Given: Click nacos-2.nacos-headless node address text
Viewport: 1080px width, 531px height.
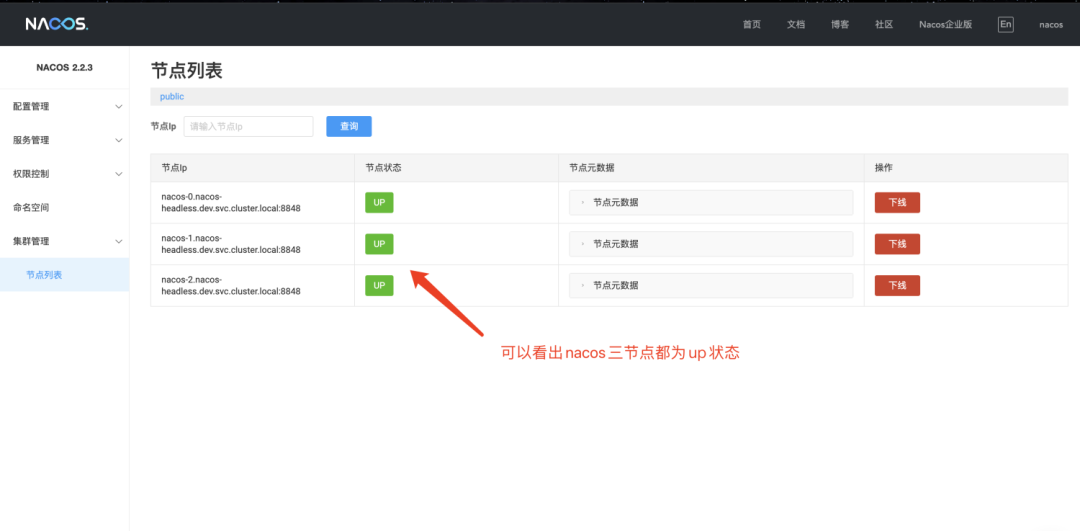Looking at the screenshot, I should click(231, 286).
